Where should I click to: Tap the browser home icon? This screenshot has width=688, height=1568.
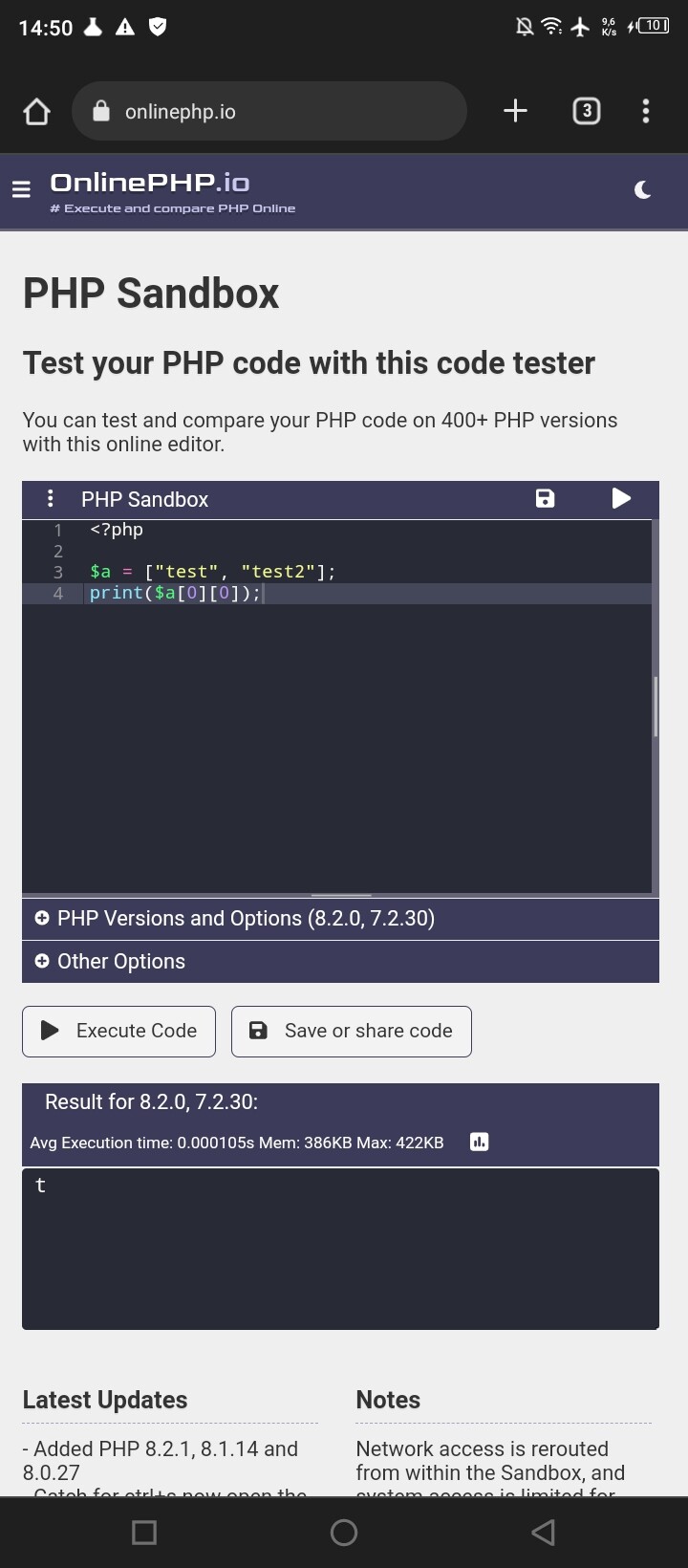pyautogui.click(x=36, y=112)
